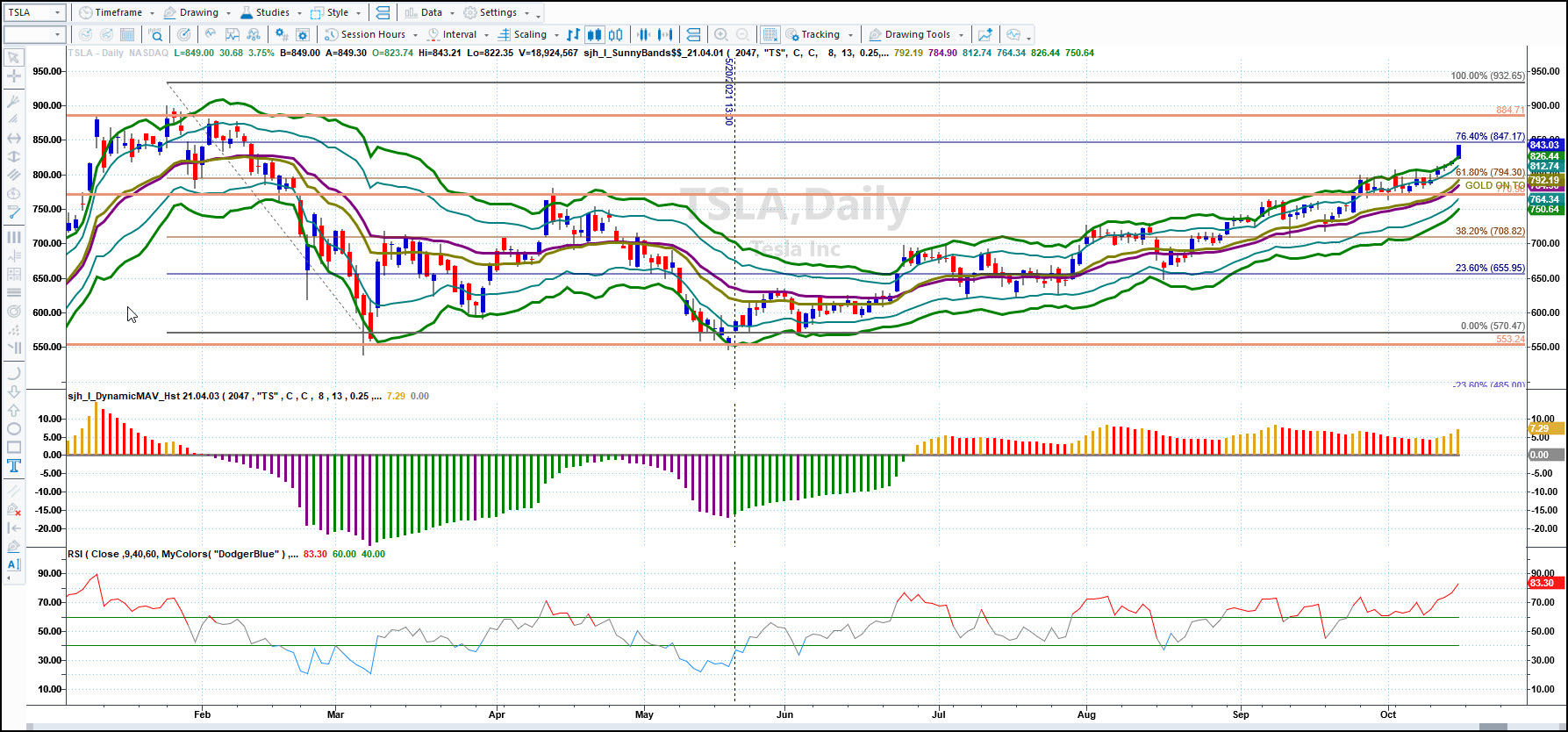Open the Studies menu

(x=270, y=12)
